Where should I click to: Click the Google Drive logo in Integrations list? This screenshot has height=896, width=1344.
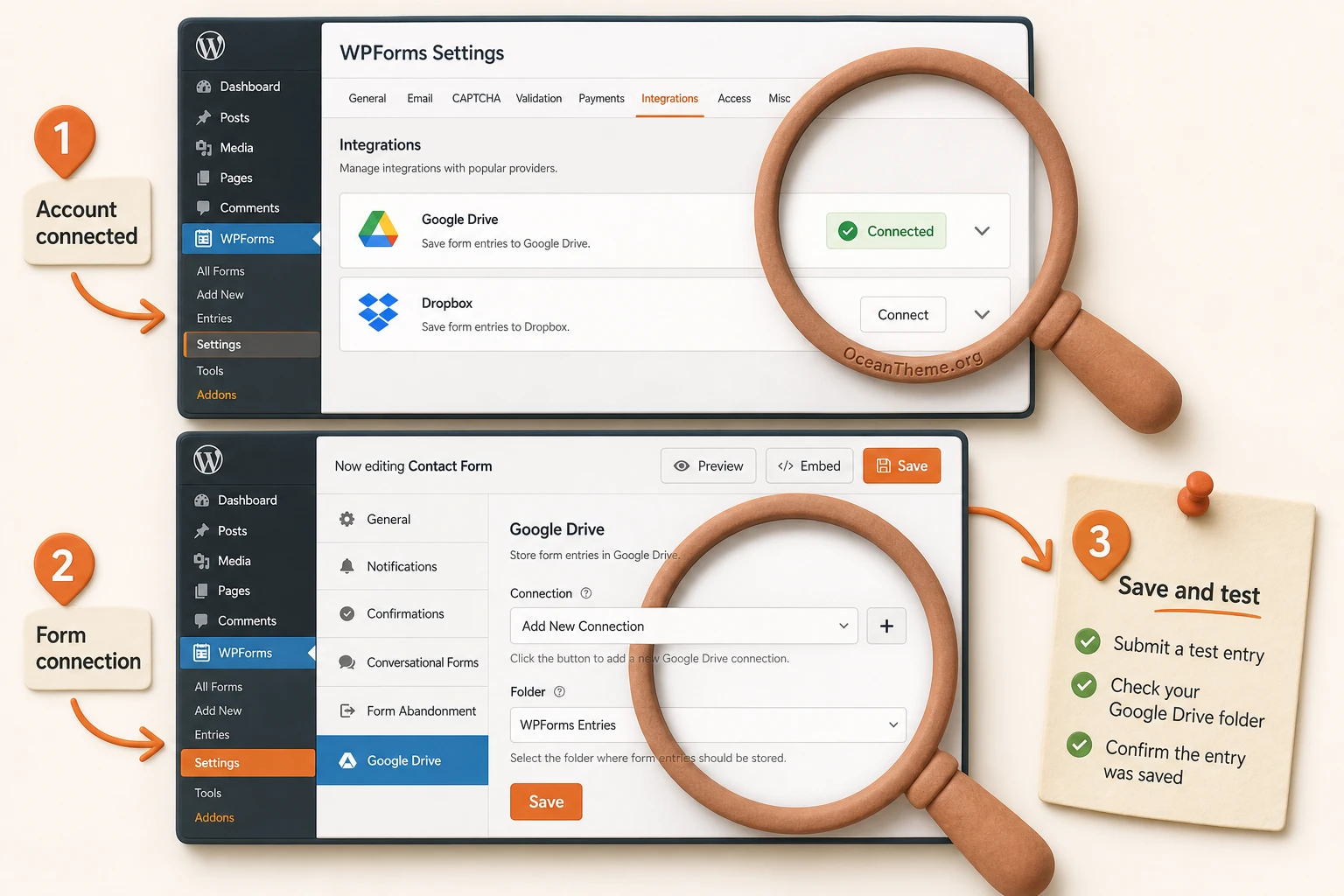click(x=378, y=229)
